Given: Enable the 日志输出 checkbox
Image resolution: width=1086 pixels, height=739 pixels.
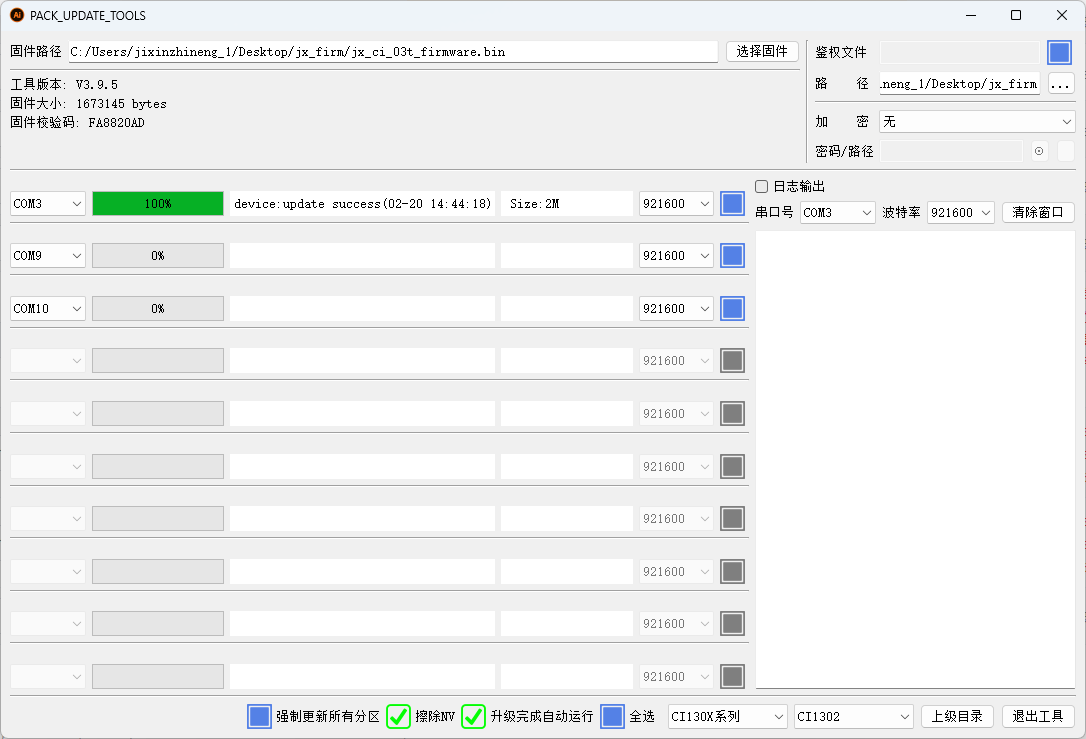Looking at the screenshot, I should (x=762, y=186).
